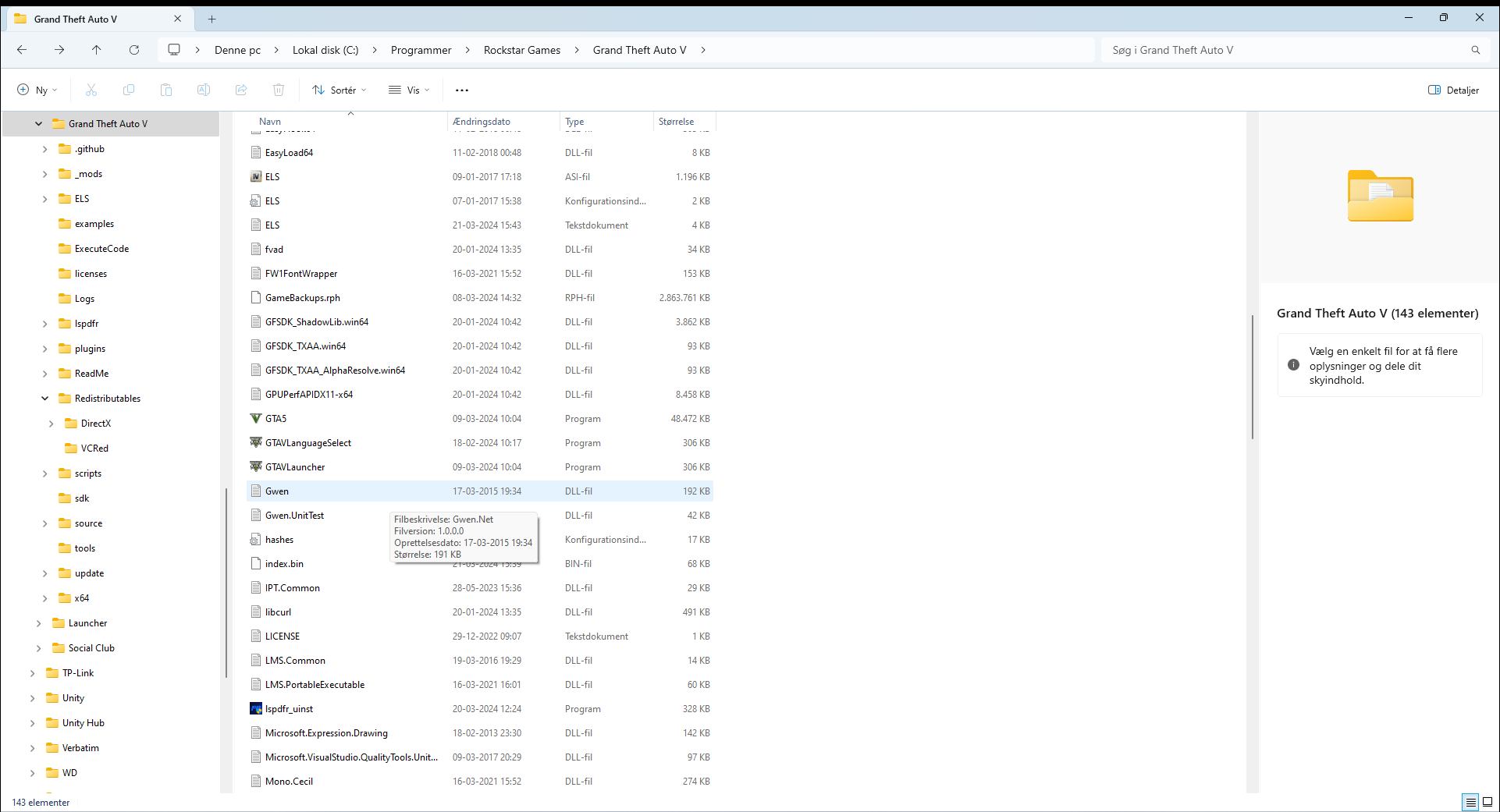Toggle the Detaljer details pane
1500x812 pixels.
click(1453, 90)
